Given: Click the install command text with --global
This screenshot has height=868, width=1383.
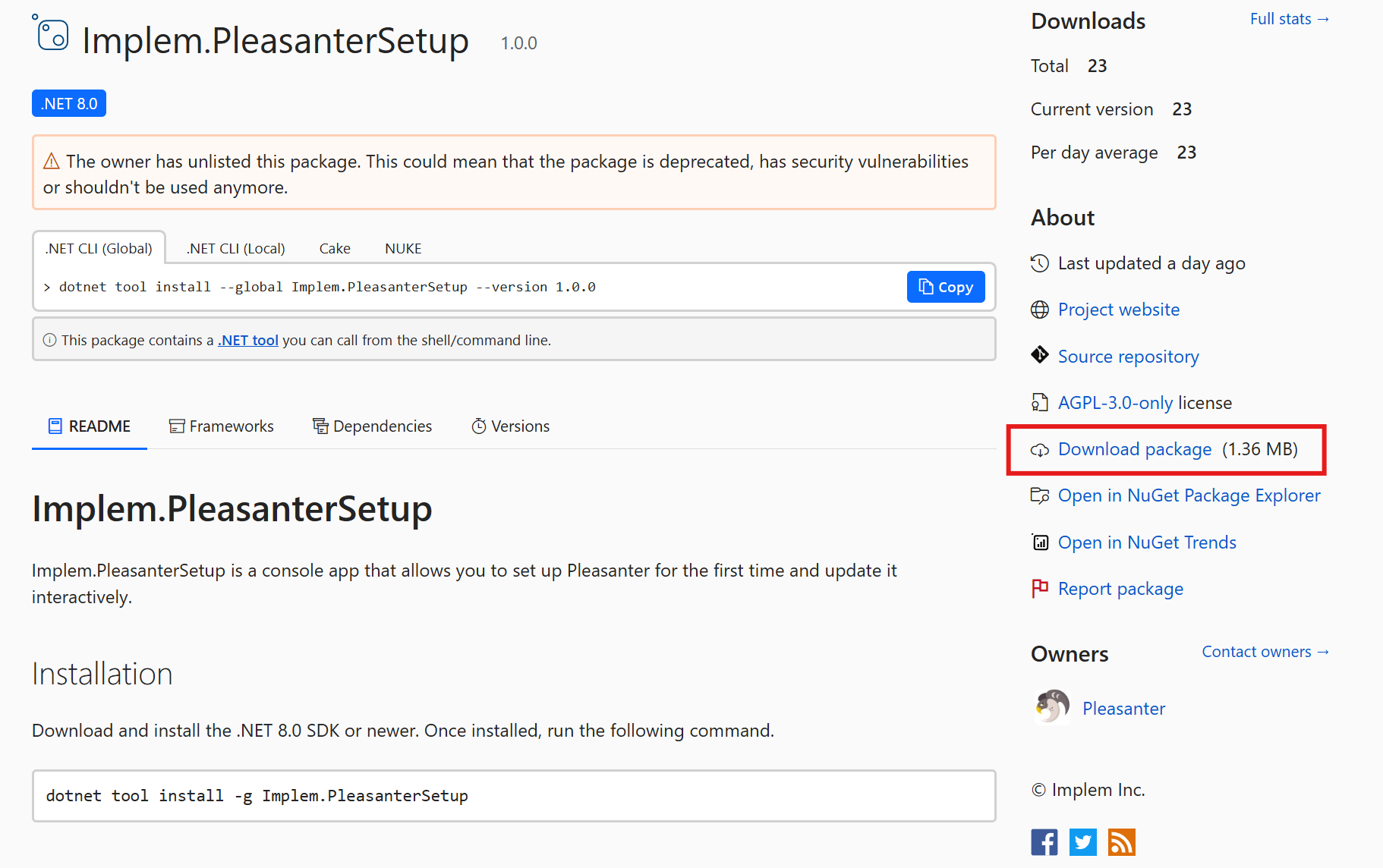Looking at the screenshot, I should pos(327,287).
